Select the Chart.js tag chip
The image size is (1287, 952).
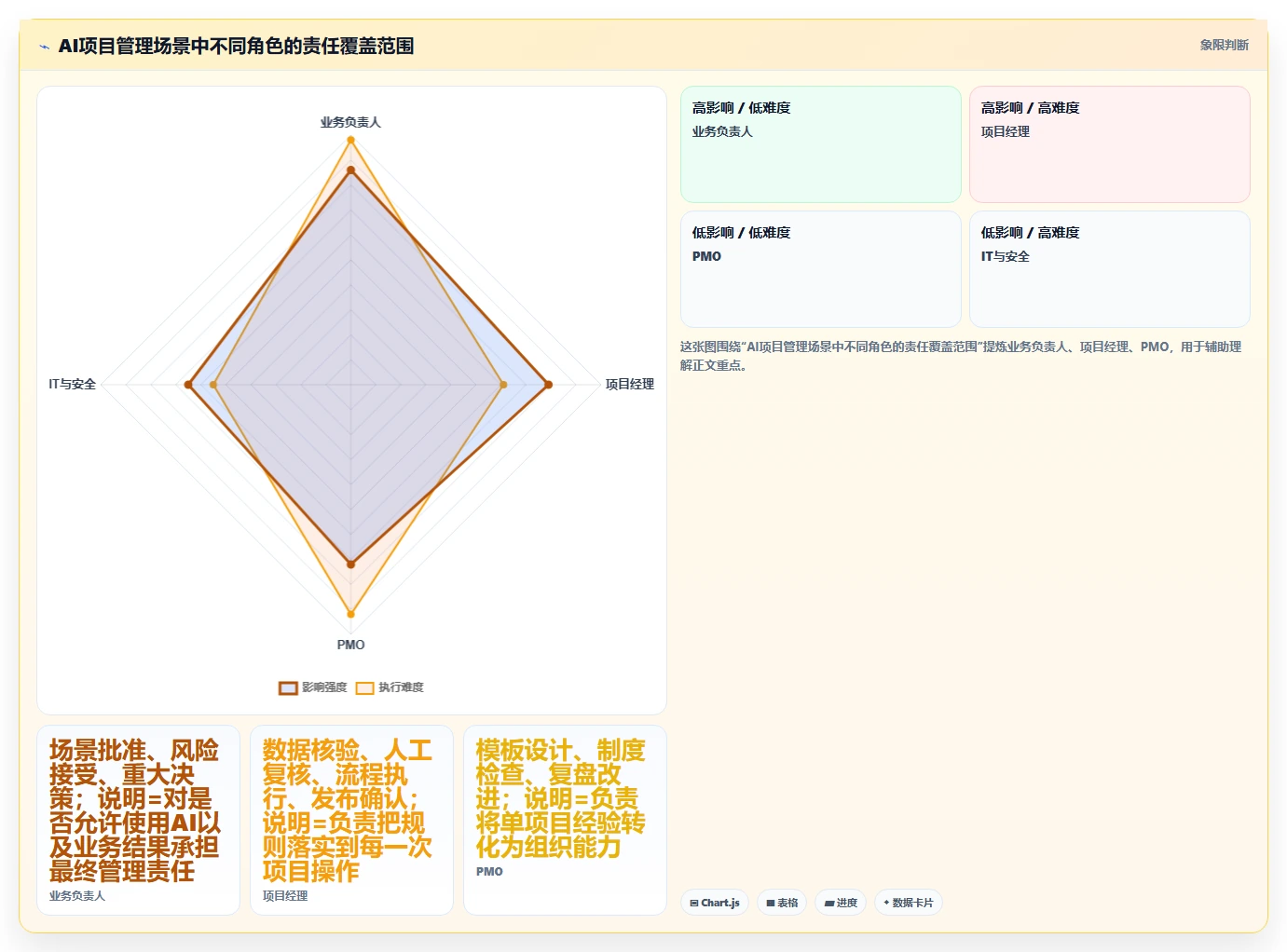pyautogui.click(x=715, y=903)
